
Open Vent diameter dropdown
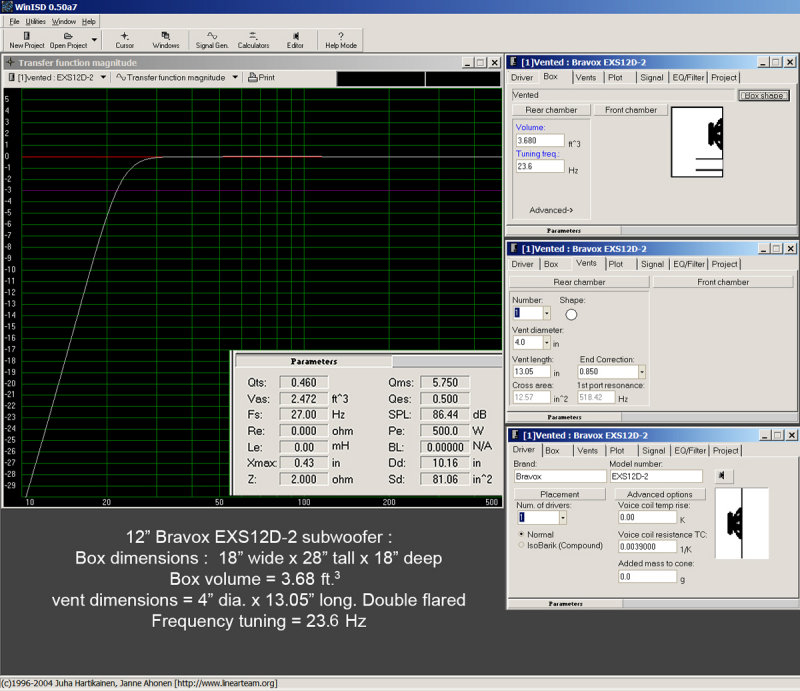(546, 342)
